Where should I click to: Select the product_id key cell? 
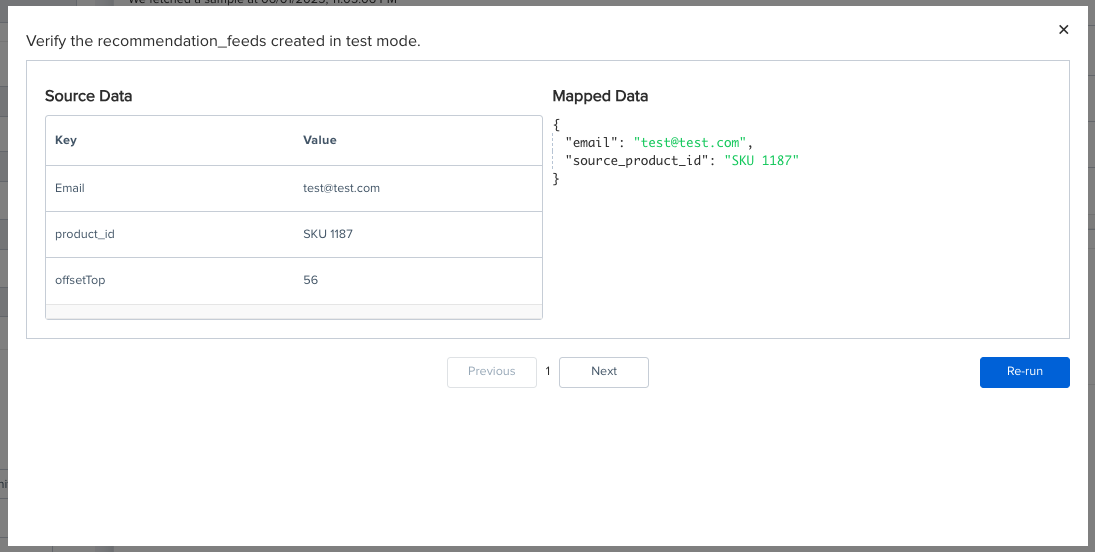[84, 235]
